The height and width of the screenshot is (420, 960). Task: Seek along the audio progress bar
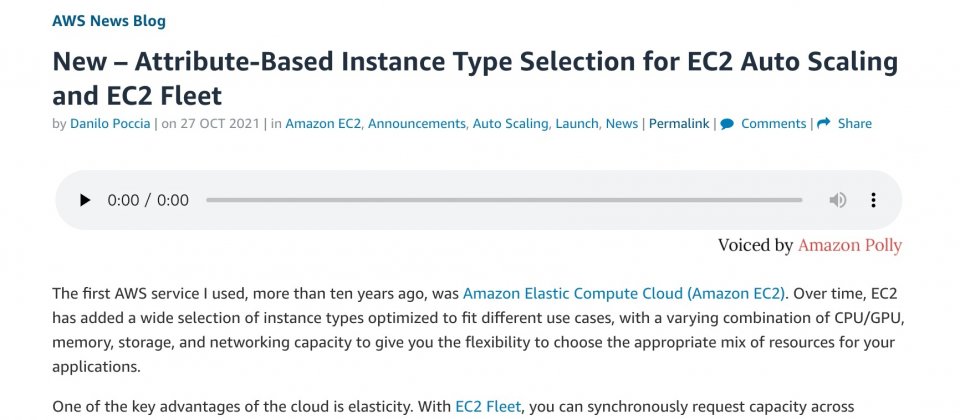[x=504, y=200]
